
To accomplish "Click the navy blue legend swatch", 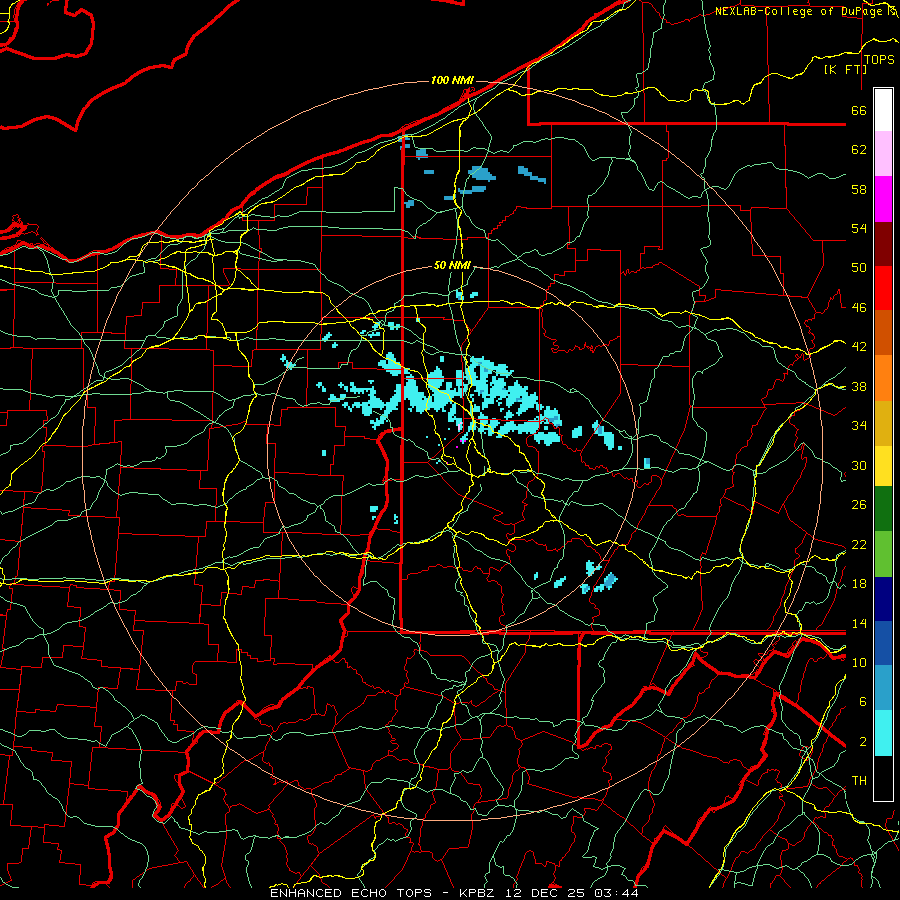I will (883, 599).
